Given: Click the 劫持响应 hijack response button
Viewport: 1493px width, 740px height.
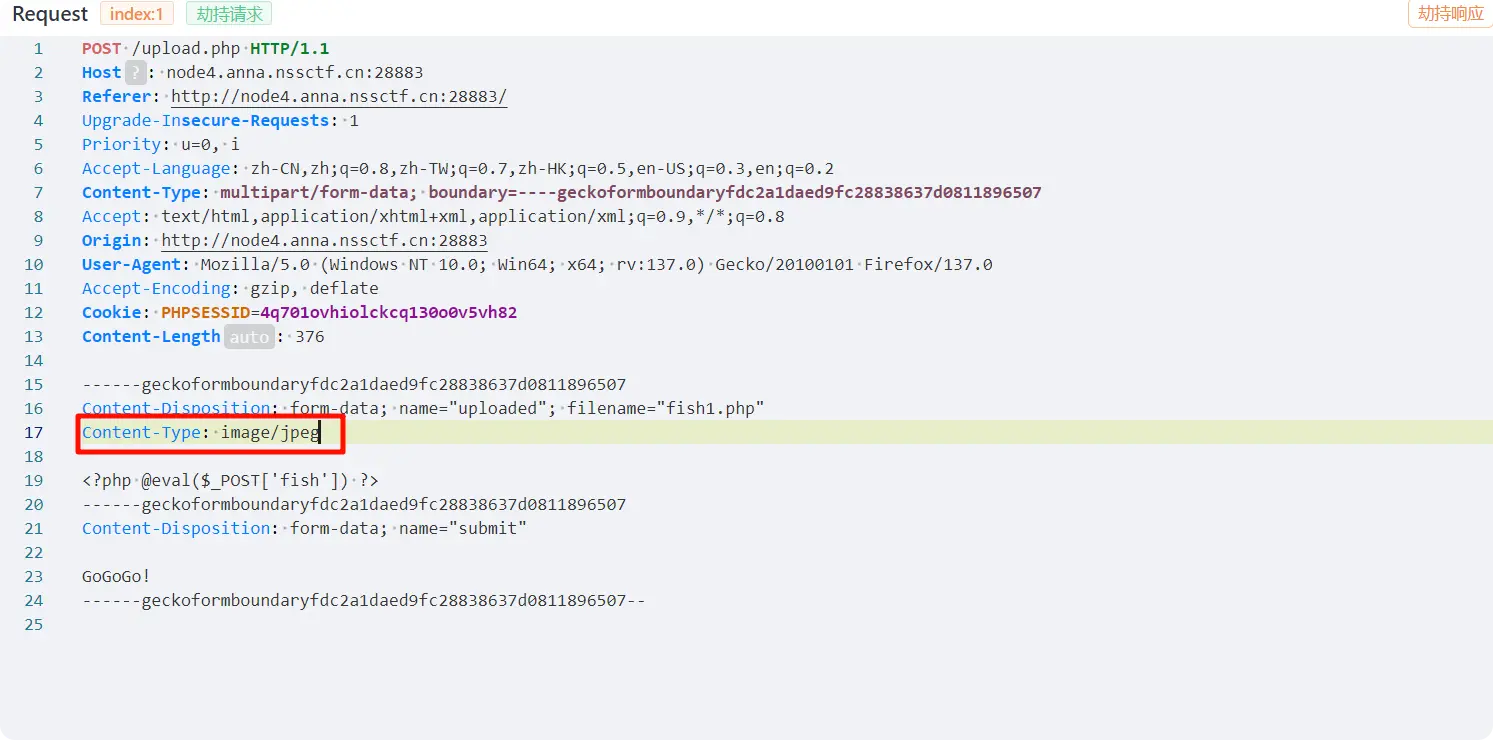Looking at the screenshot, I should pos(1450,14).
